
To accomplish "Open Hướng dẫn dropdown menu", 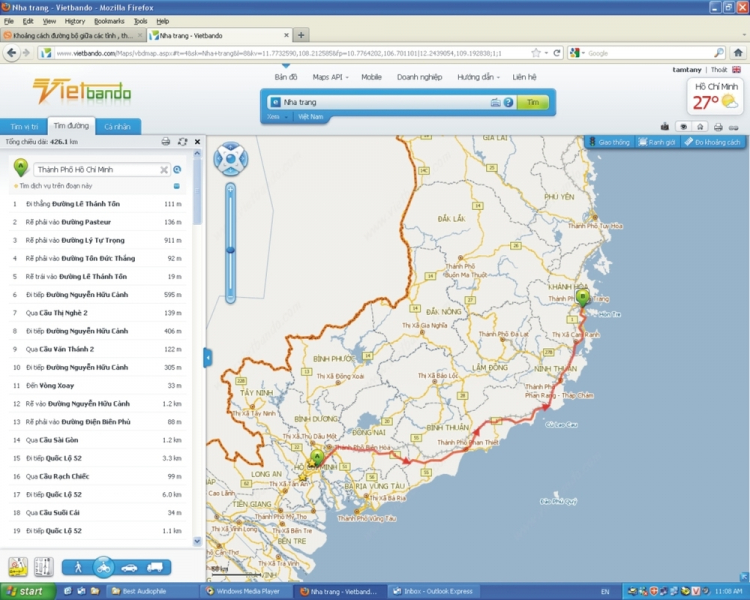I will click(x=478, y=77).
